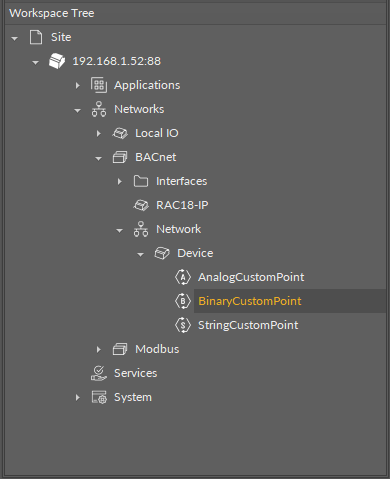Click the BACnet stacked-box icon
The height and width of the screenshot is (479, 390).
[x=120, y=157]
